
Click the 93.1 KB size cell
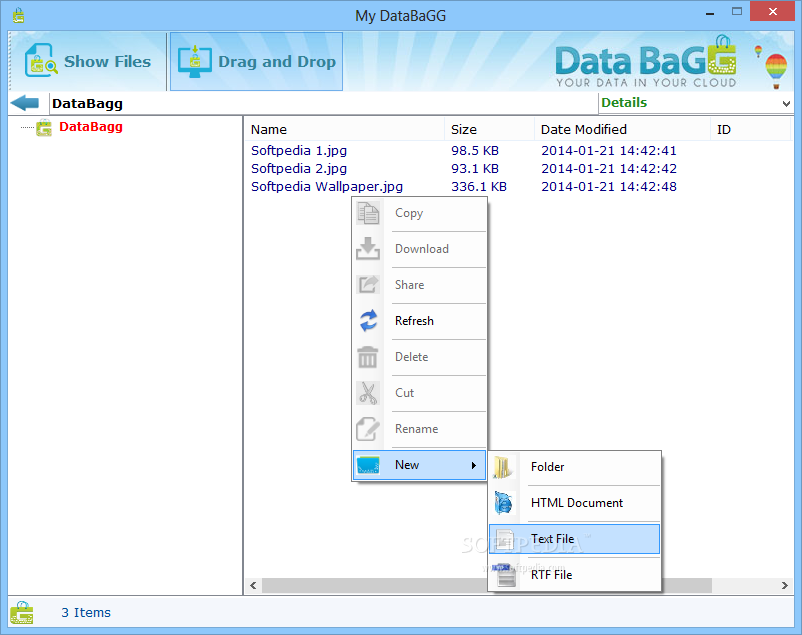pos(475,169)
